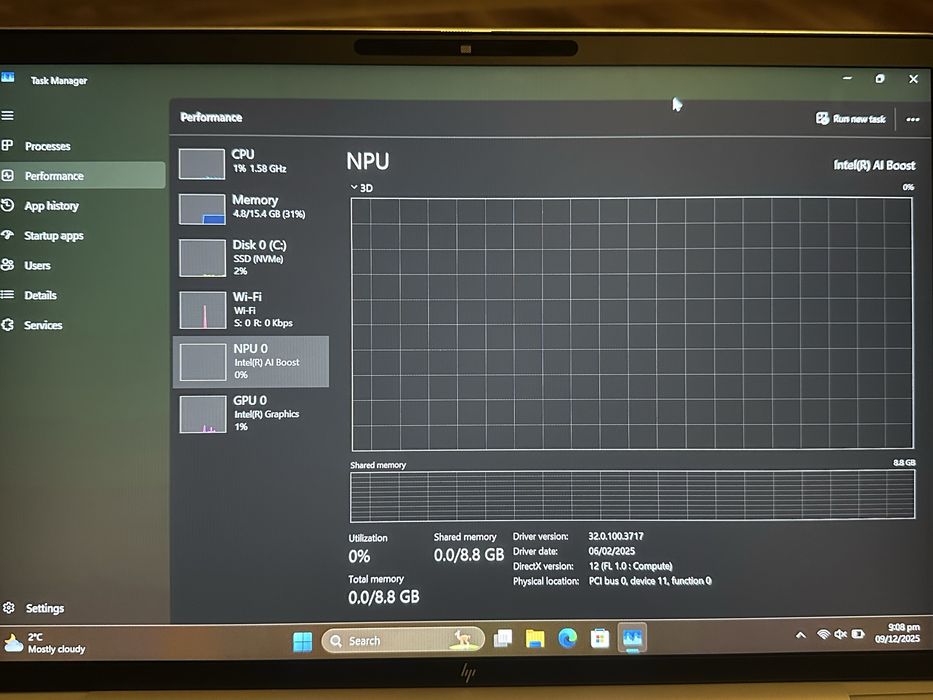The height and width of the screenshot is (700, 933).
Task: Click Task Manager taskbar icon
Action: 632,638
